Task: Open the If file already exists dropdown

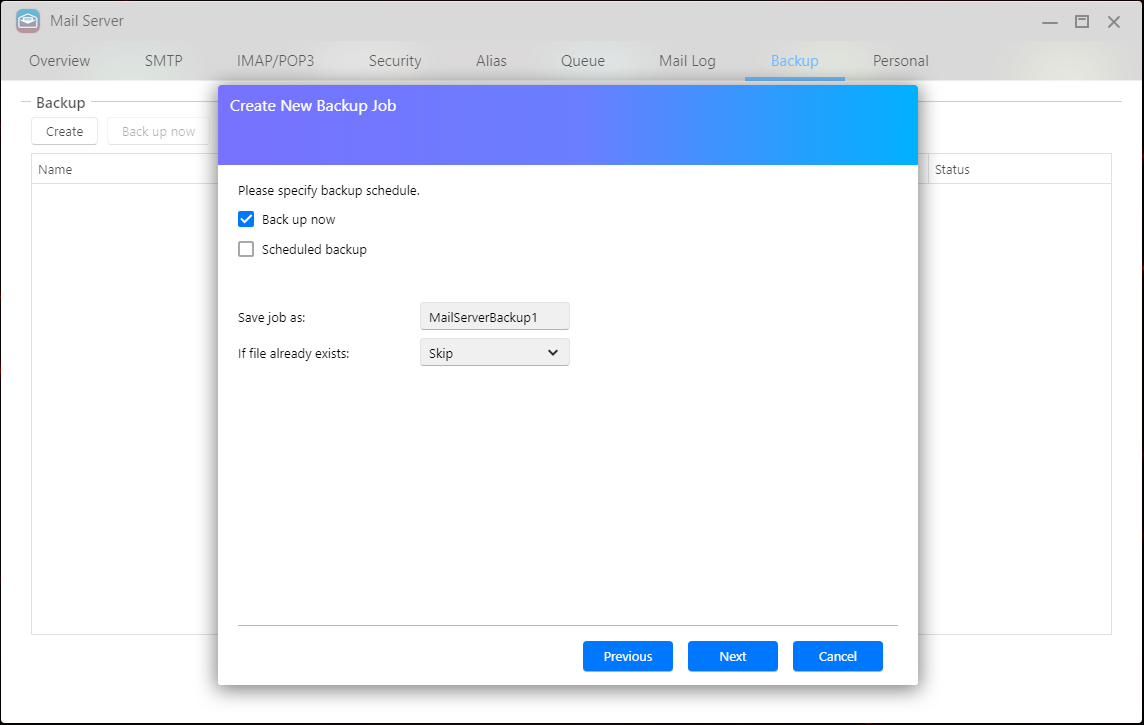Action: point(494,353)
